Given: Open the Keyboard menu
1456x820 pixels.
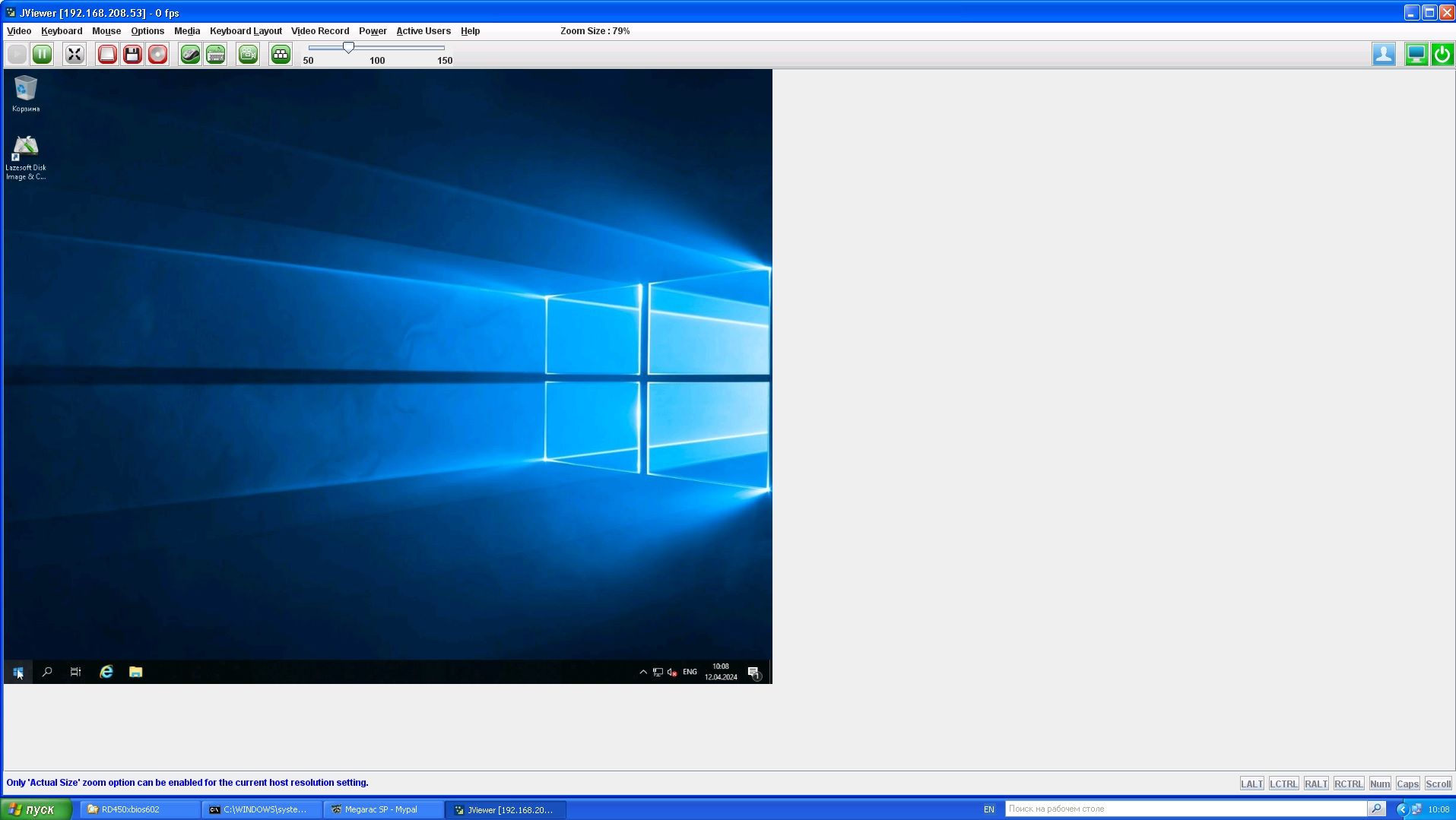Looking at the screenshot, I should (62, 31).
